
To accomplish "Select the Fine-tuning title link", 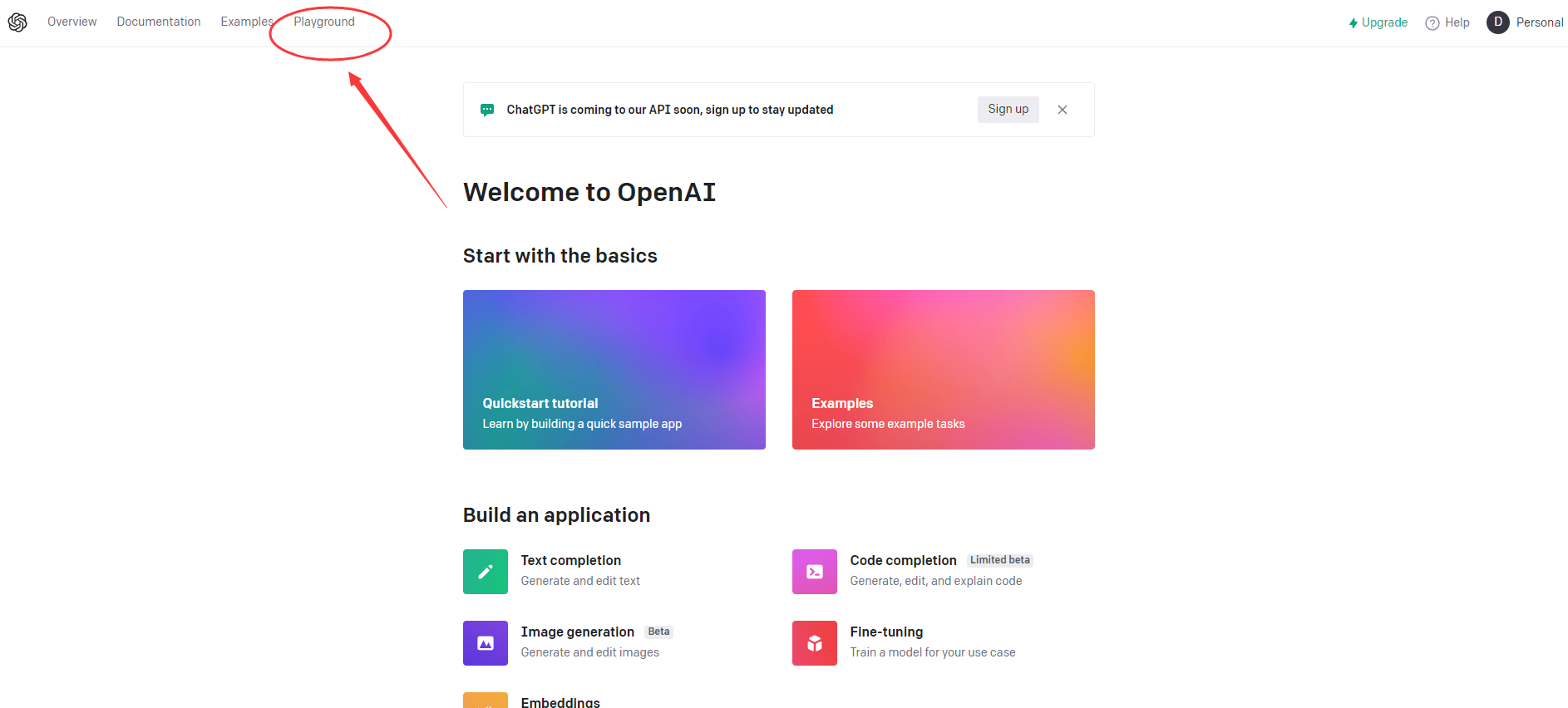I will 886,632.
